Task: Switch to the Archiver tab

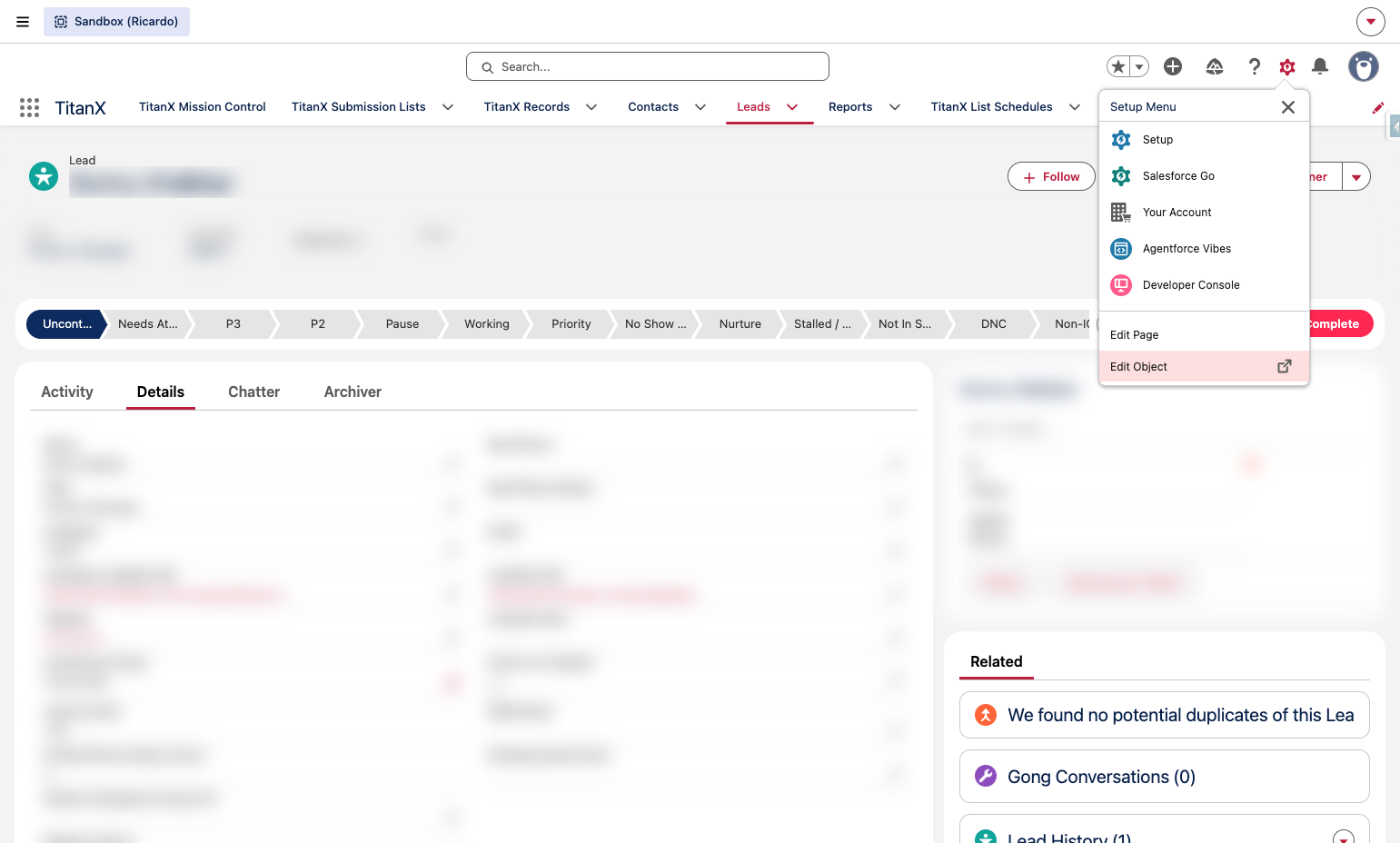Action: pyautogui.click(x=352, y=392)
